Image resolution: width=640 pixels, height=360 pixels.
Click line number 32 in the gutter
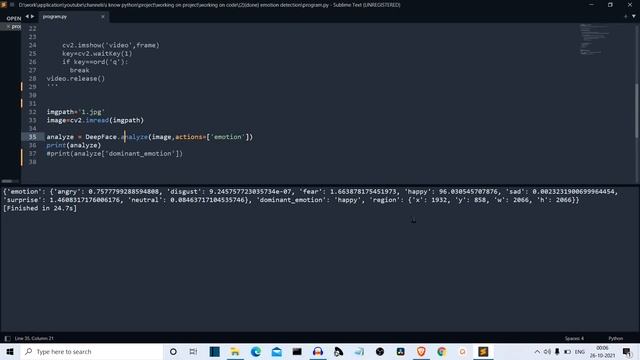(x=32, y=112)
